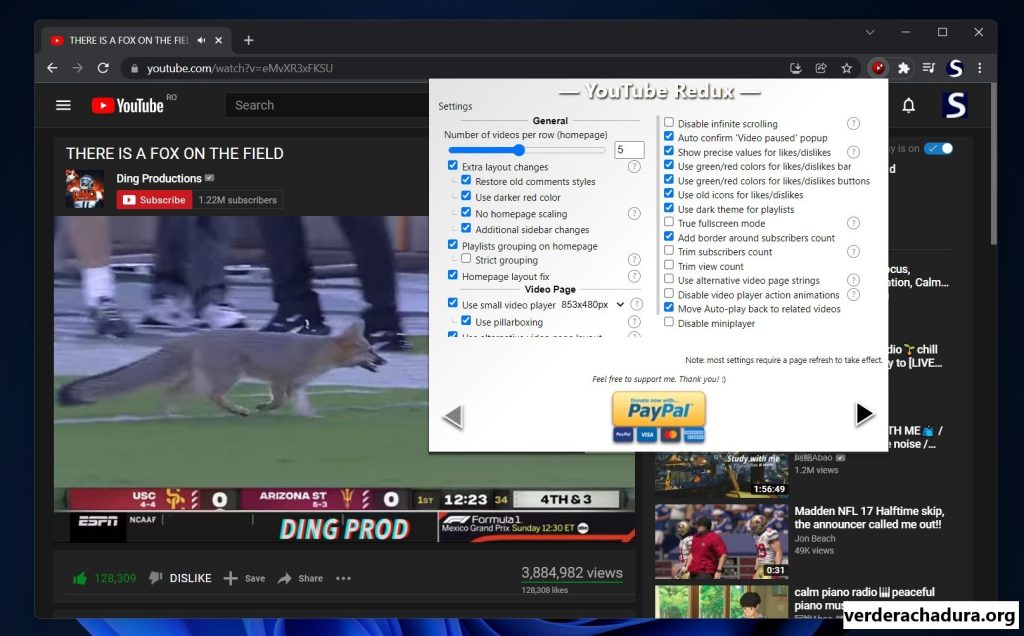Click the install app icon in address bar
Viewport: 1024px width, 636px height.
point(795,68)
